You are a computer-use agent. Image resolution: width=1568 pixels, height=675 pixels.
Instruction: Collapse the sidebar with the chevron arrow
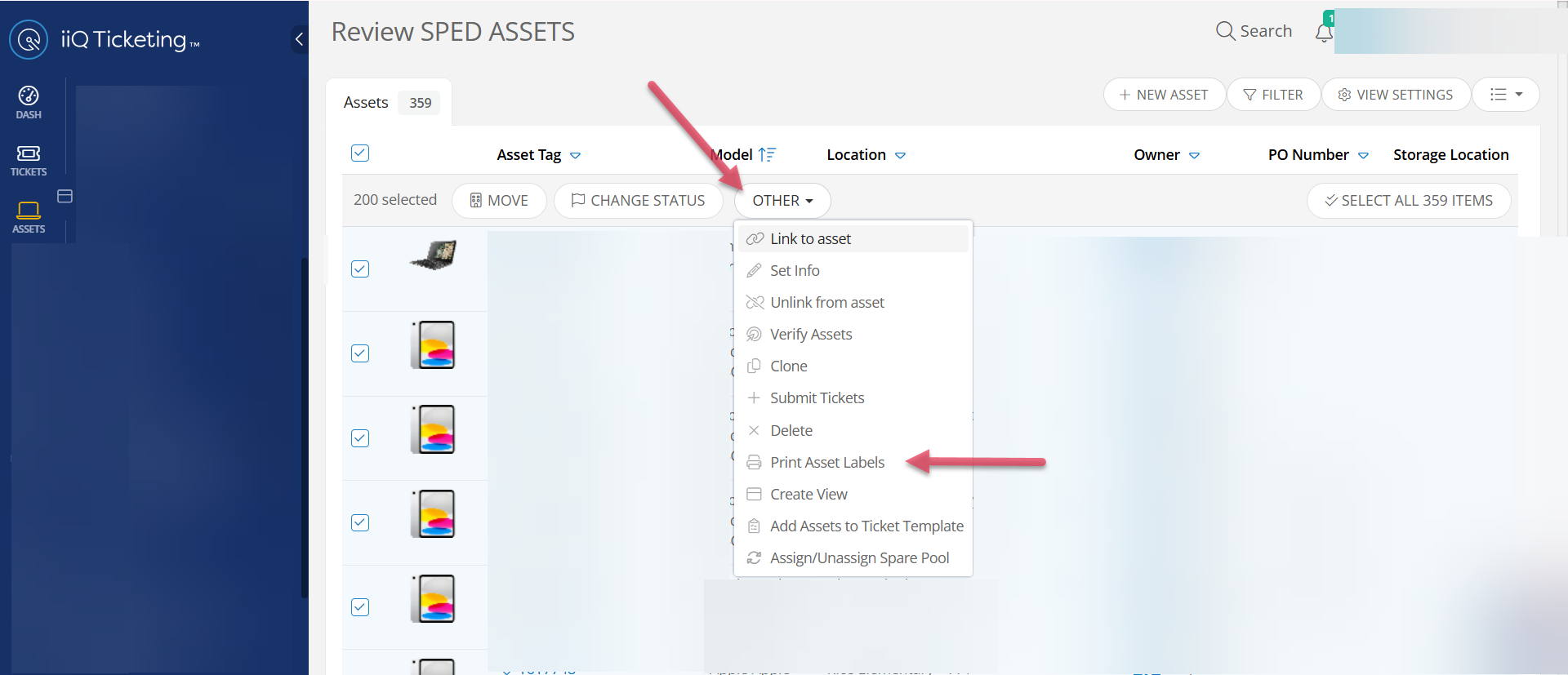(299, 38)
